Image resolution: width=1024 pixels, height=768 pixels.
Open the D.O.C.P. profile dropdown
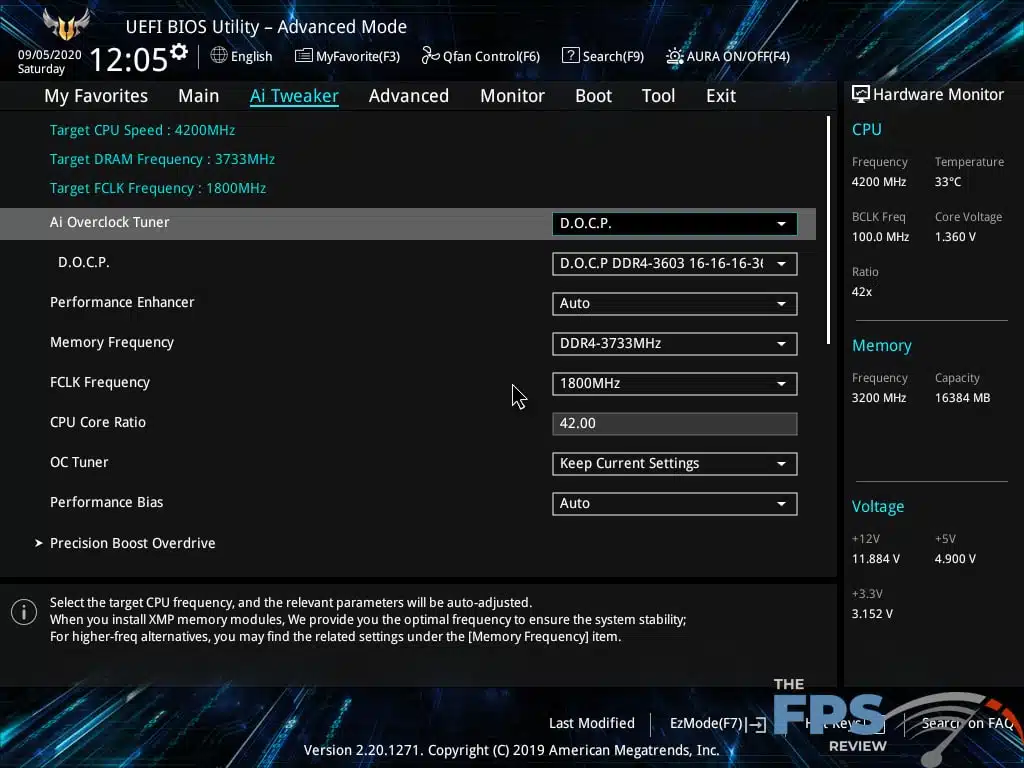click(675, 264)
